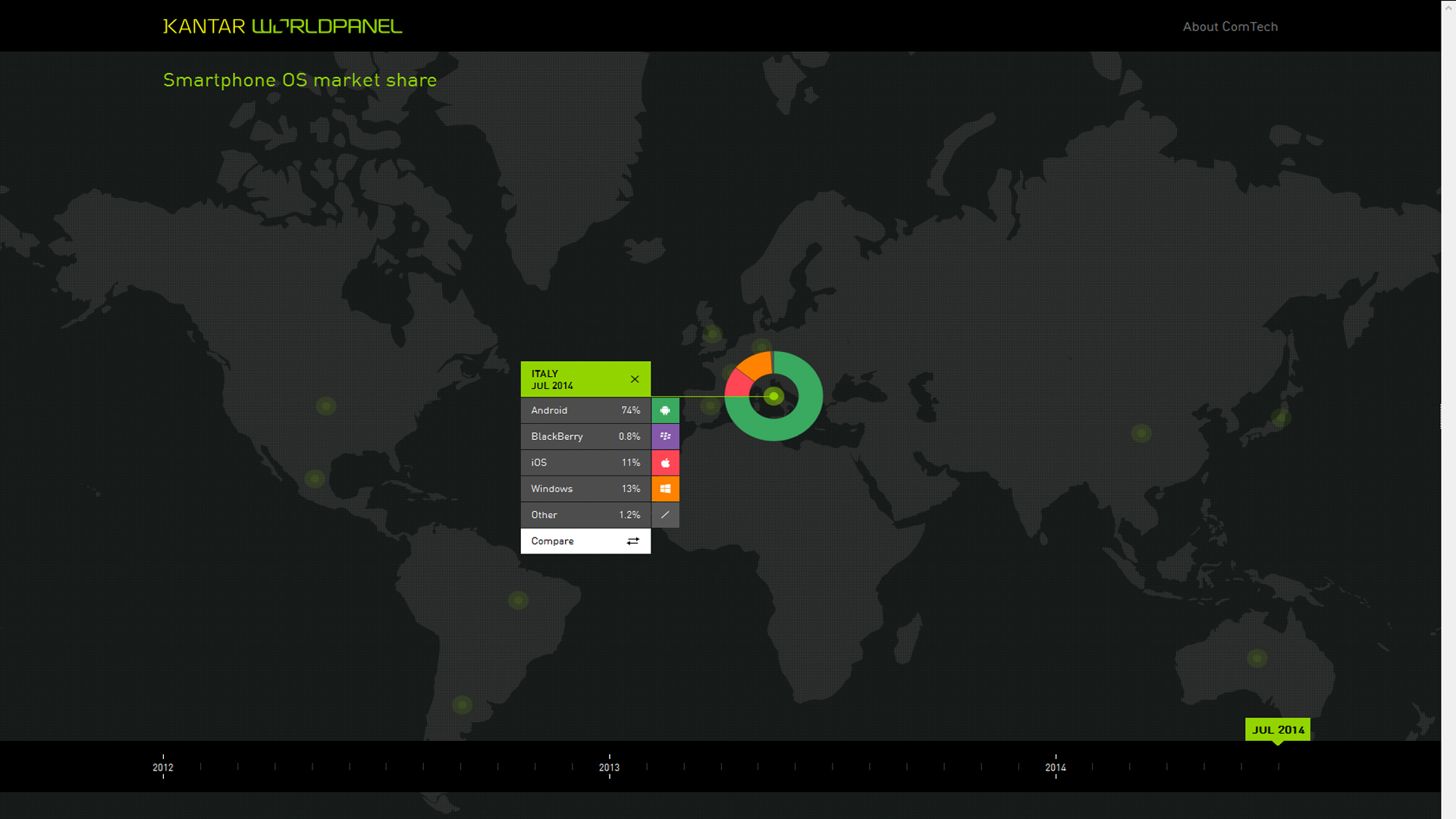Close the Italy Jul 2014 popup
The height and width of the screenshot is (819, 1456).
(x=635, y=379)
